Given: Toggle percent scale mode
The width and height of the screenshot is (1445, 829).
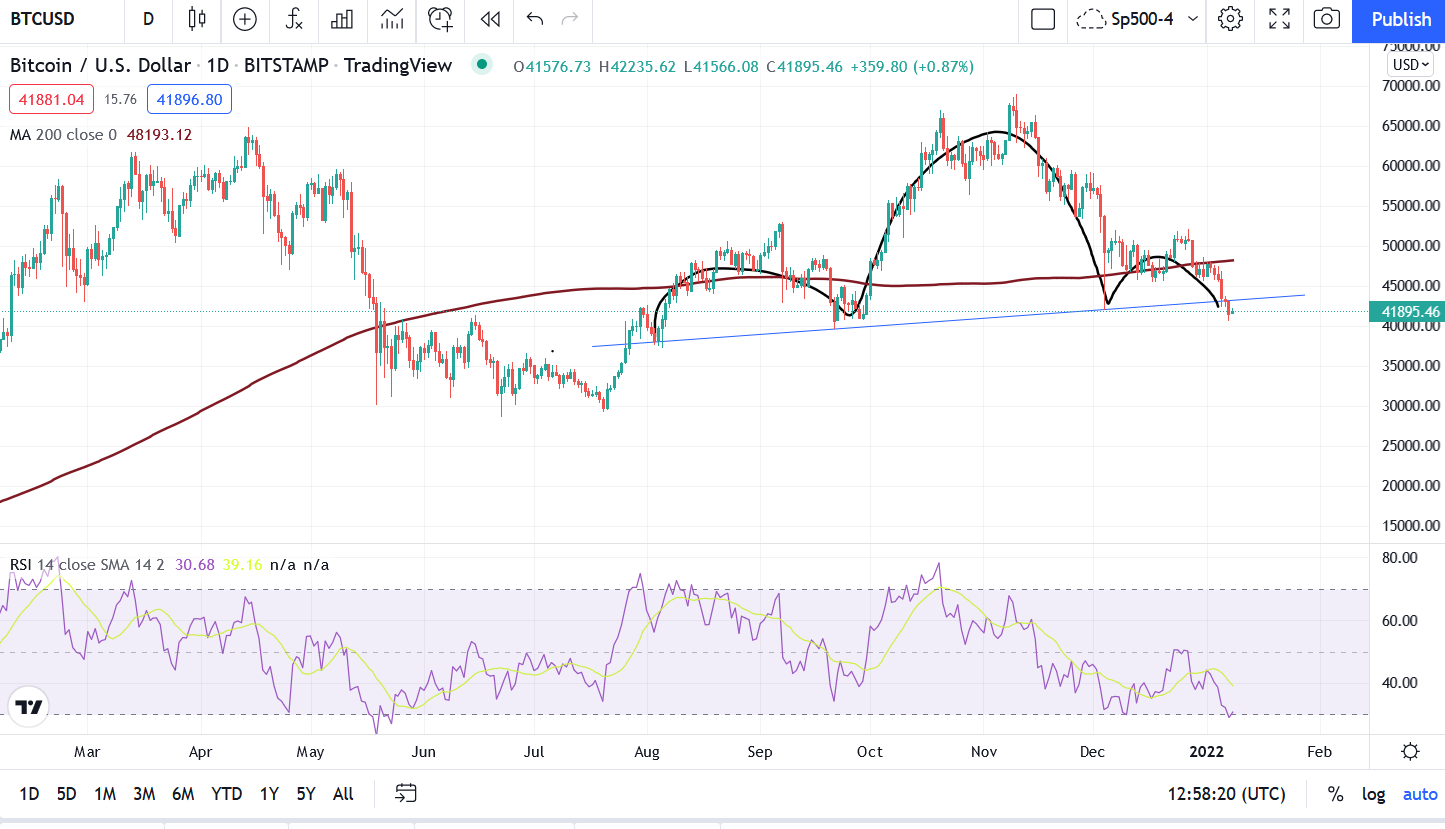Looking at the screenshot, I should click(1335, 794).
